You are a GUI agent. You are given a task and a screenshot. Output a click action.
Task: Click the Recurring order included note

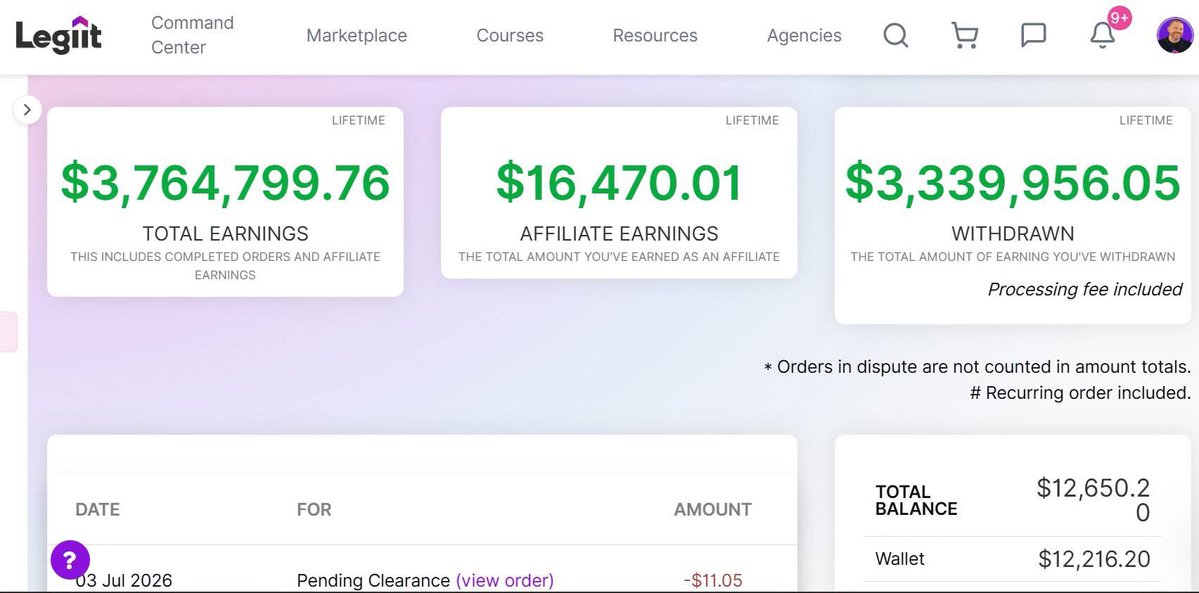1080,393
